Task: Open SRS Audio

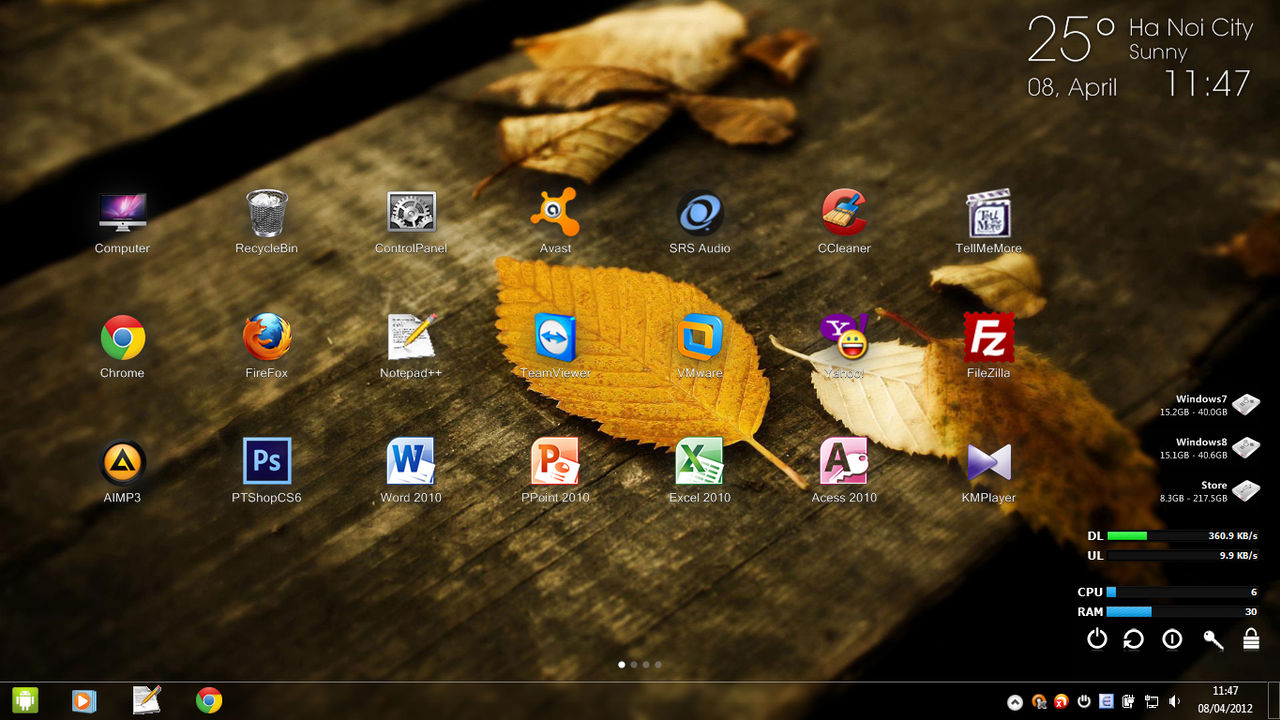Action: (x=700, y=212)
